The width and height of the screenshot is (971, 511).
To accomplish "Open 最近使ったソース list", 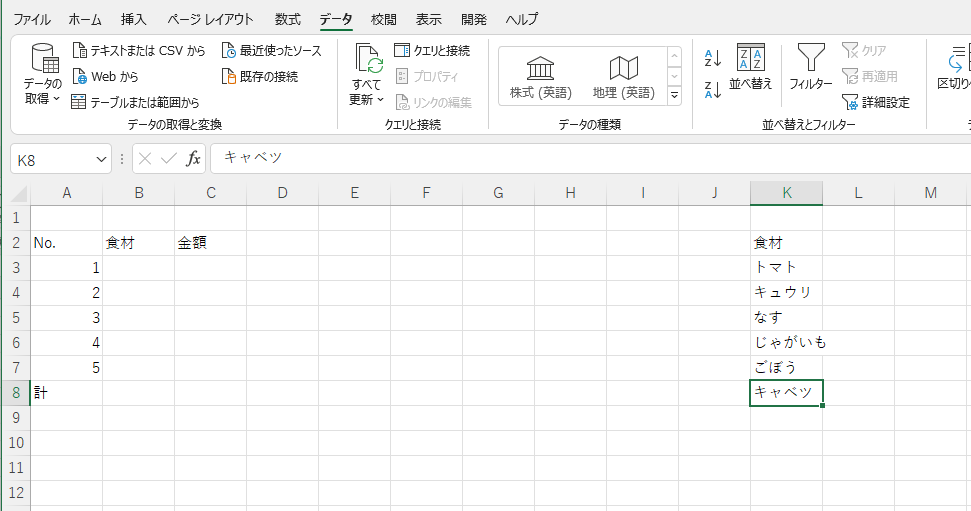I will pos(272,51).
